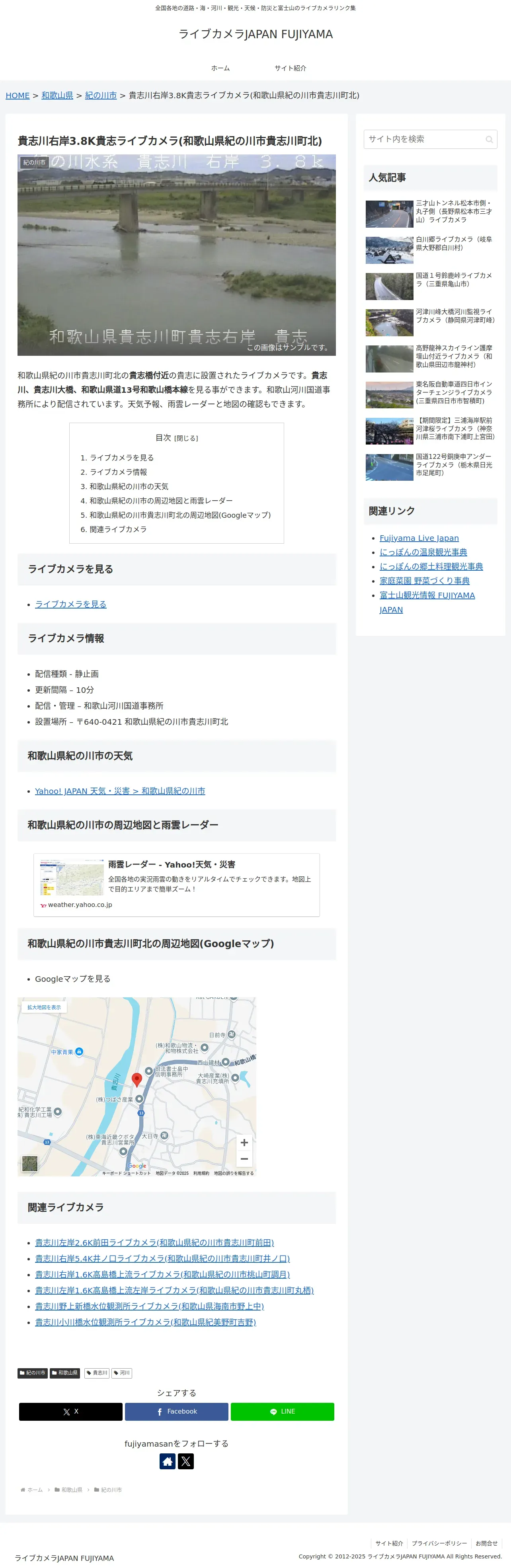The image size is (511, 1568).
Task: Open 白川郷ライブカメラ popular article
Action: coord(431,250)
